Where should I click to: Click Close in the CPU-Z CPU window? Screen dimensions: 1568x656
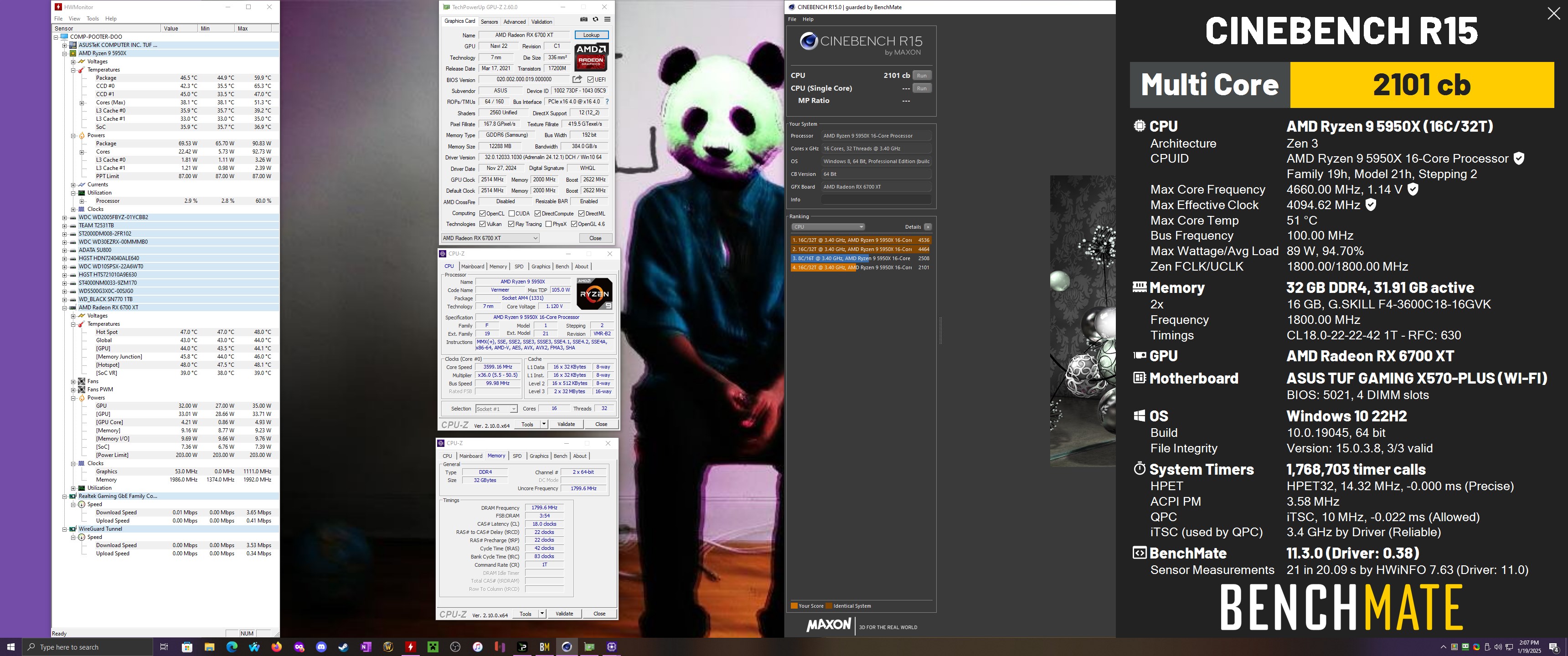tap(601, 424)
